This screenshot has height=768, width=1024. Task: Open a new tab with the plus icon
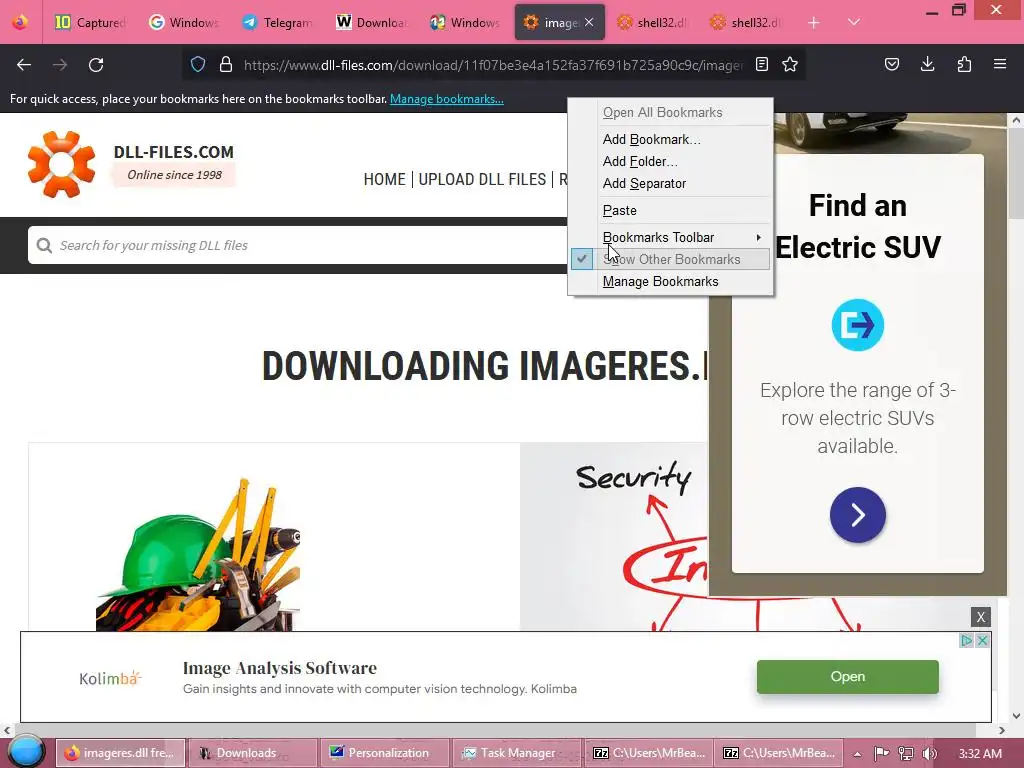(x=813, y=23)
